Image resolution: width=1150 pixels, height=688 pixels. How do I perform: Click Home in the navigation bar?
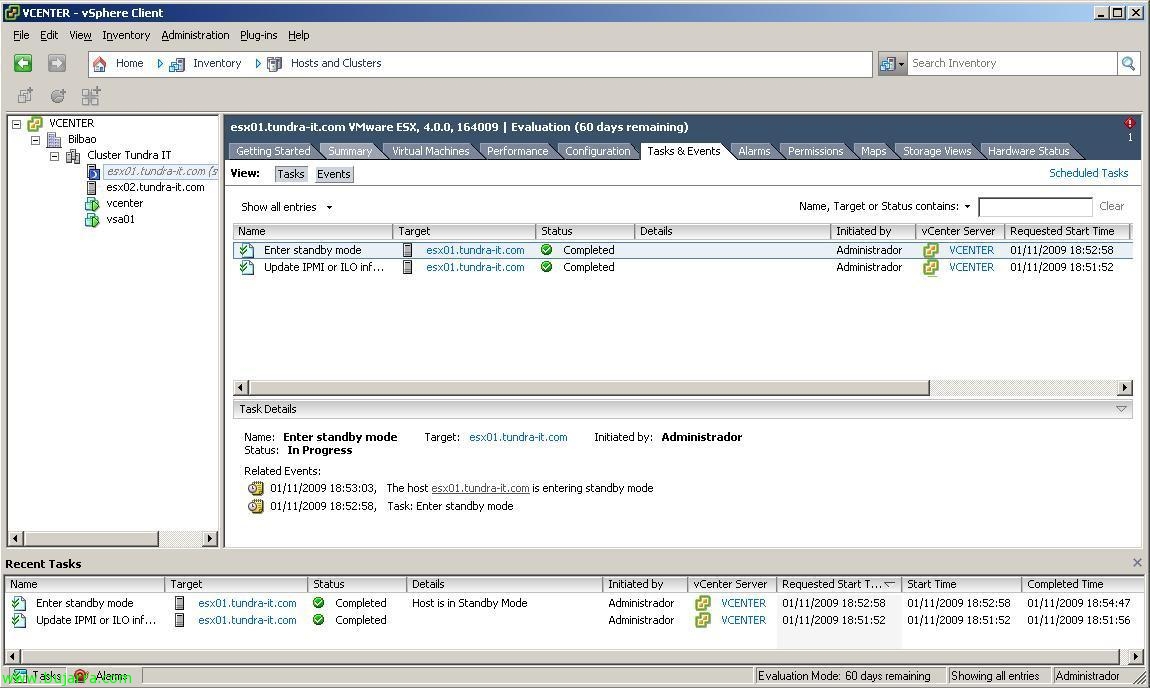(129, 64)
